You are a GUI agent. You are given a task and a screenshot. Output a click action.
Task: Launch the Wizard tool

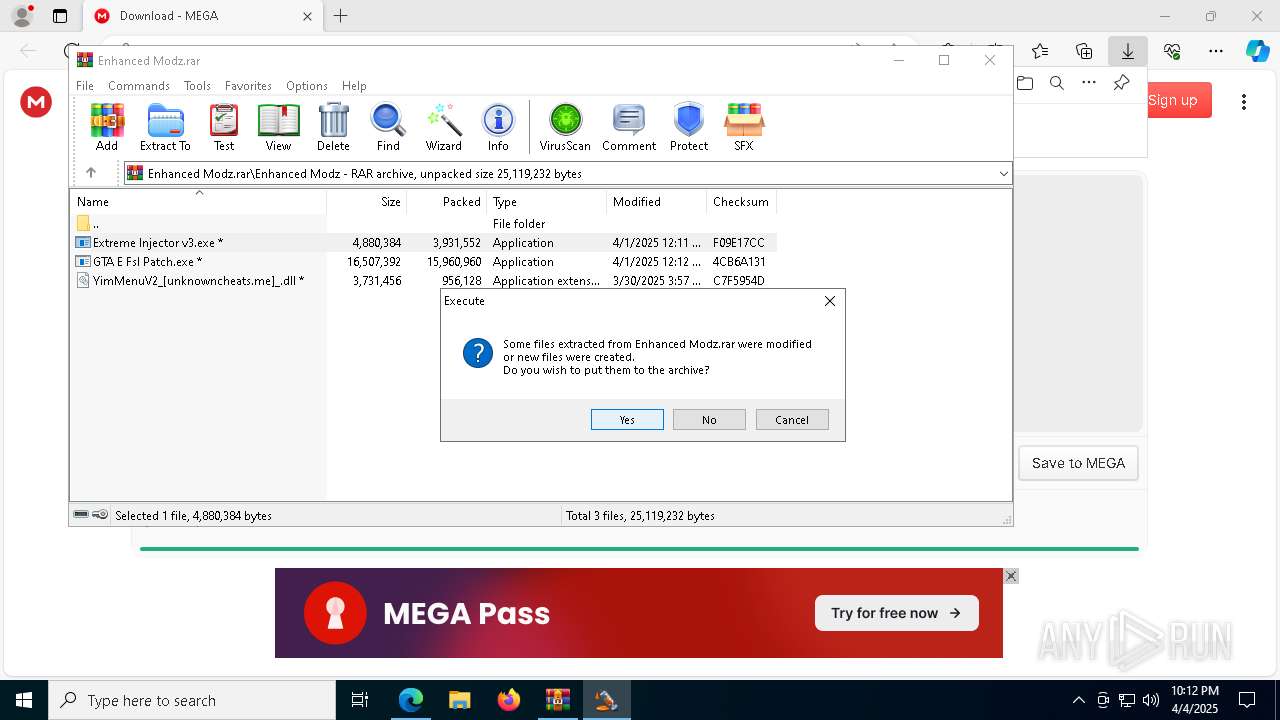[x=443, y=127]
